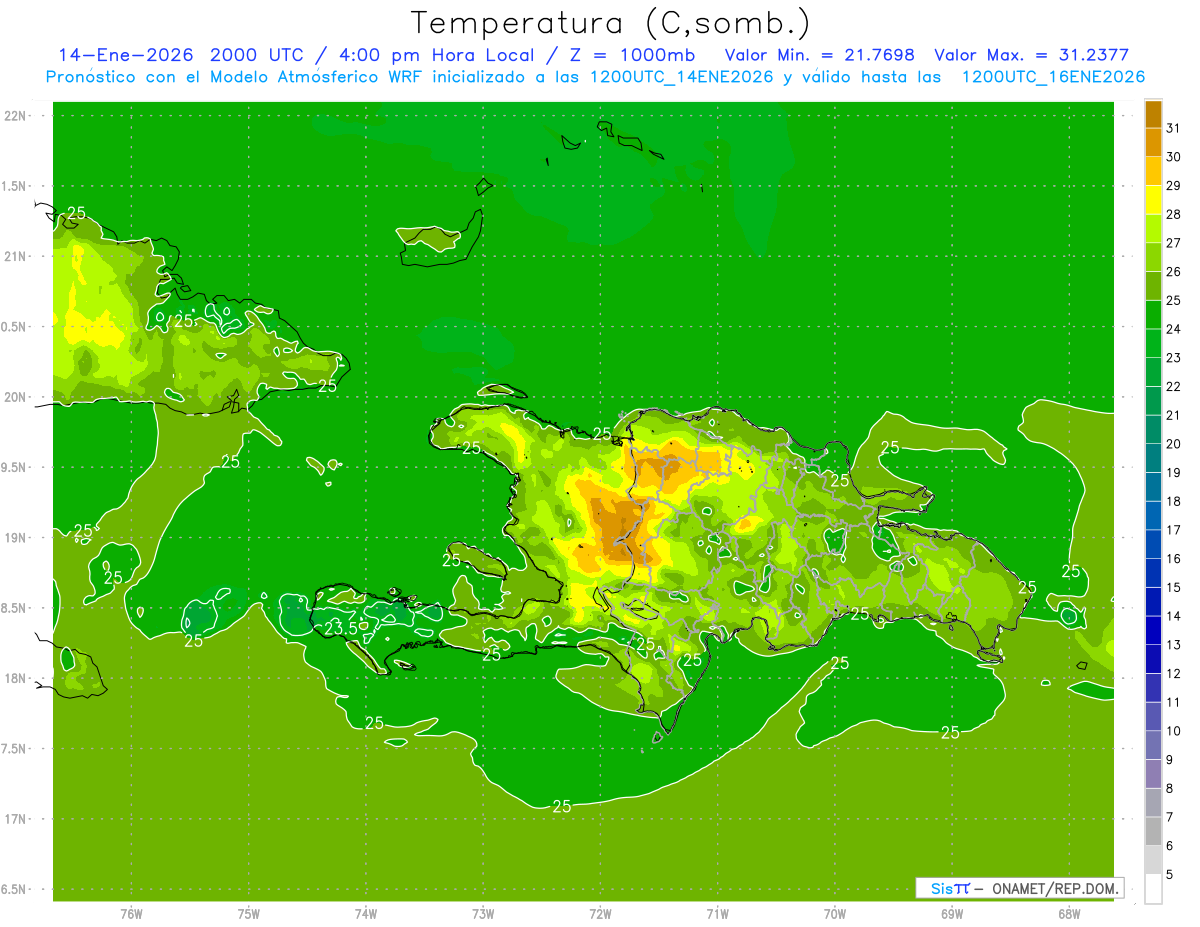Click the '31' label on the color scale
1200x927 pixels.
(1174, 128)
